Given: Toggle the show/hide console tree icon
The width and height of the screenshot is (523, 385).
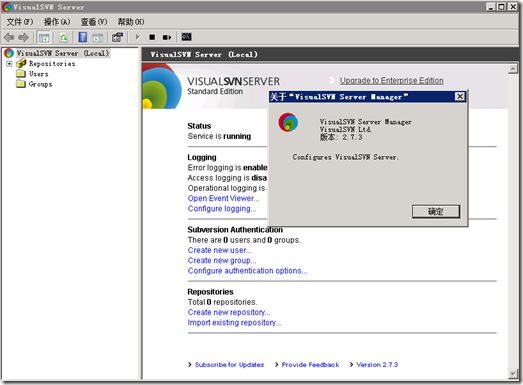Looking at the screenshot, I should point(44,37).
